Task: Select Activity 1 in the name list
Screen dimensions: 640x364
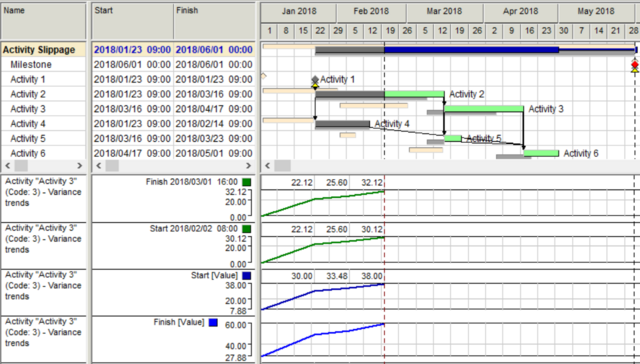Action: click(x=28, y=79)
